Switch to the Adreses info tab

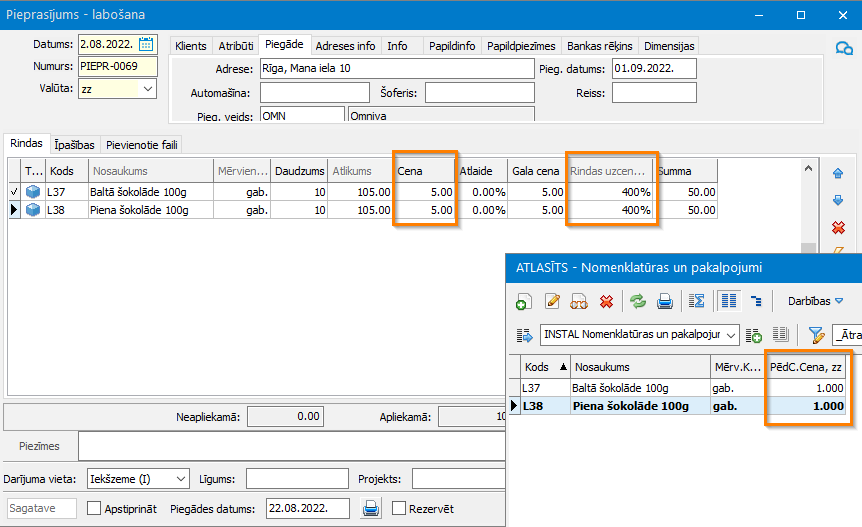345,46
